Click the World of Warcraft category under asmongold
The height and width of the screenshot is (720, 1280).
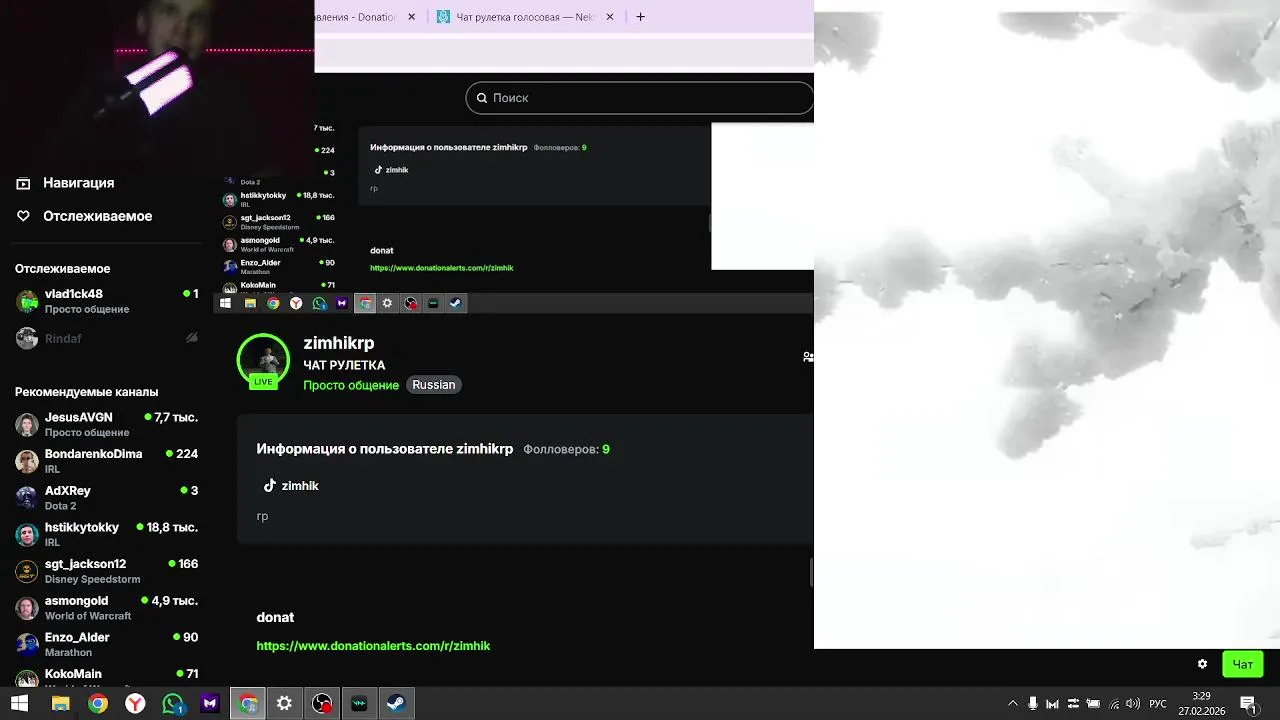click(x=88, y=616)
